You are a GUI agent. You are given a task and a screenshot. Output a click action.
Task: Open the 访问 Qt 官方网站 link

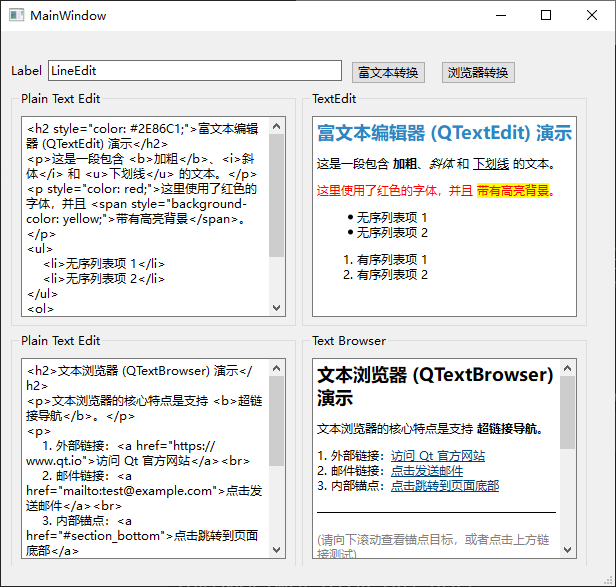[x=438, y=456]
